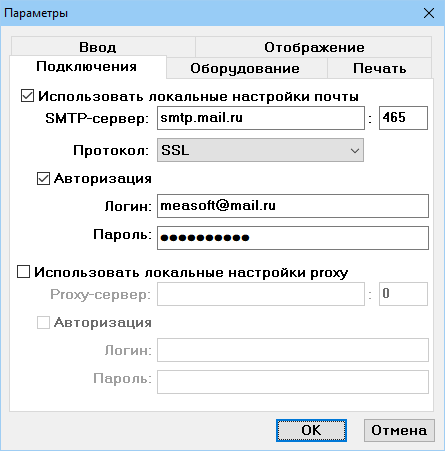Click the mail Пароль field
445x451 pixels.
pos(293,238)
